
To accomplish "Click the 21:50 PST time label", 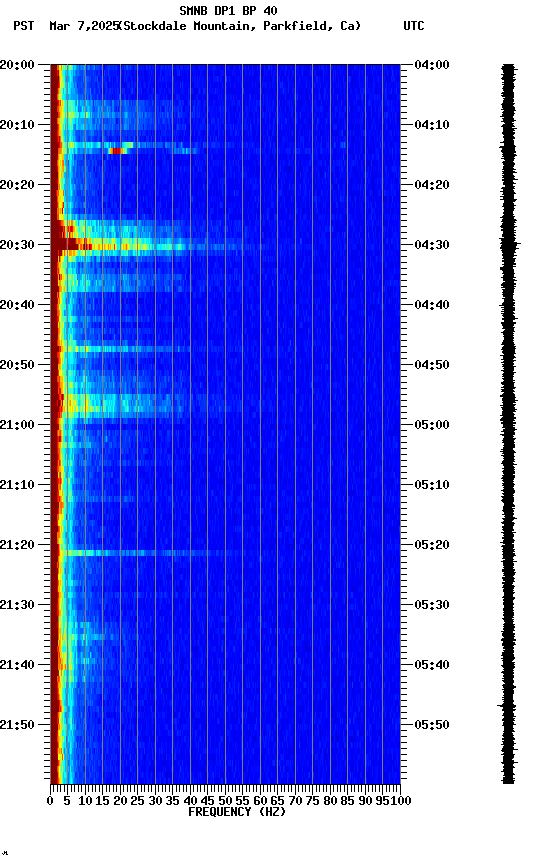I will click(17, 725).
